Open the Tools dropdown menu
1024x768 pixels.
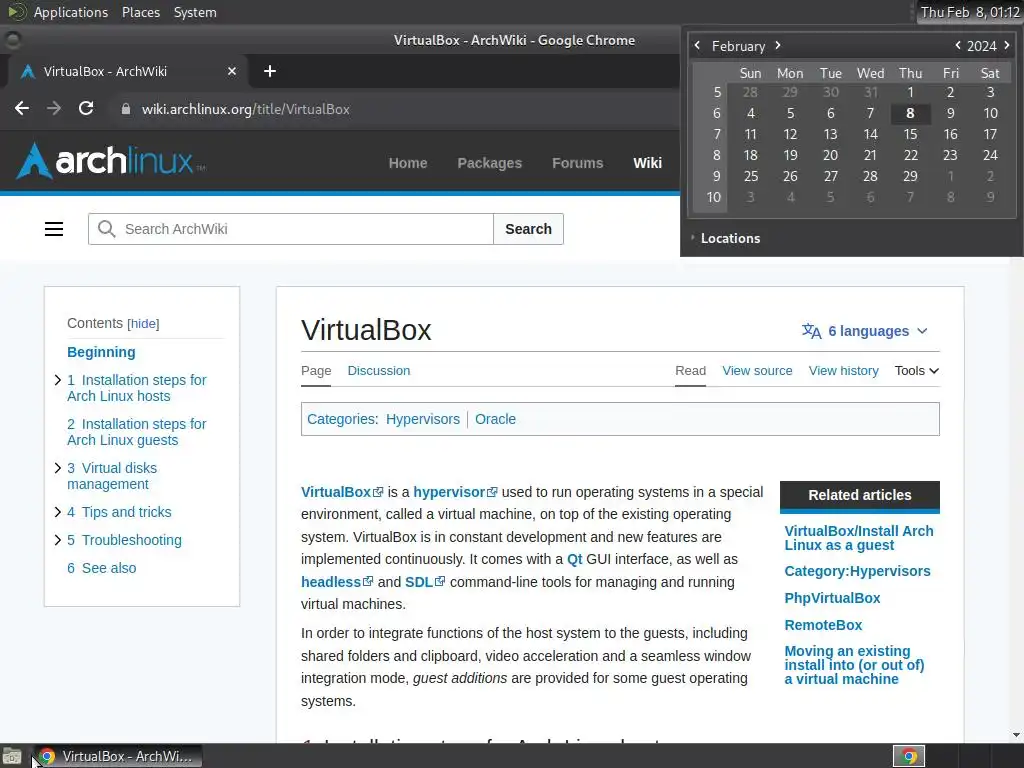pyautogui.click(x=917, y=371)
